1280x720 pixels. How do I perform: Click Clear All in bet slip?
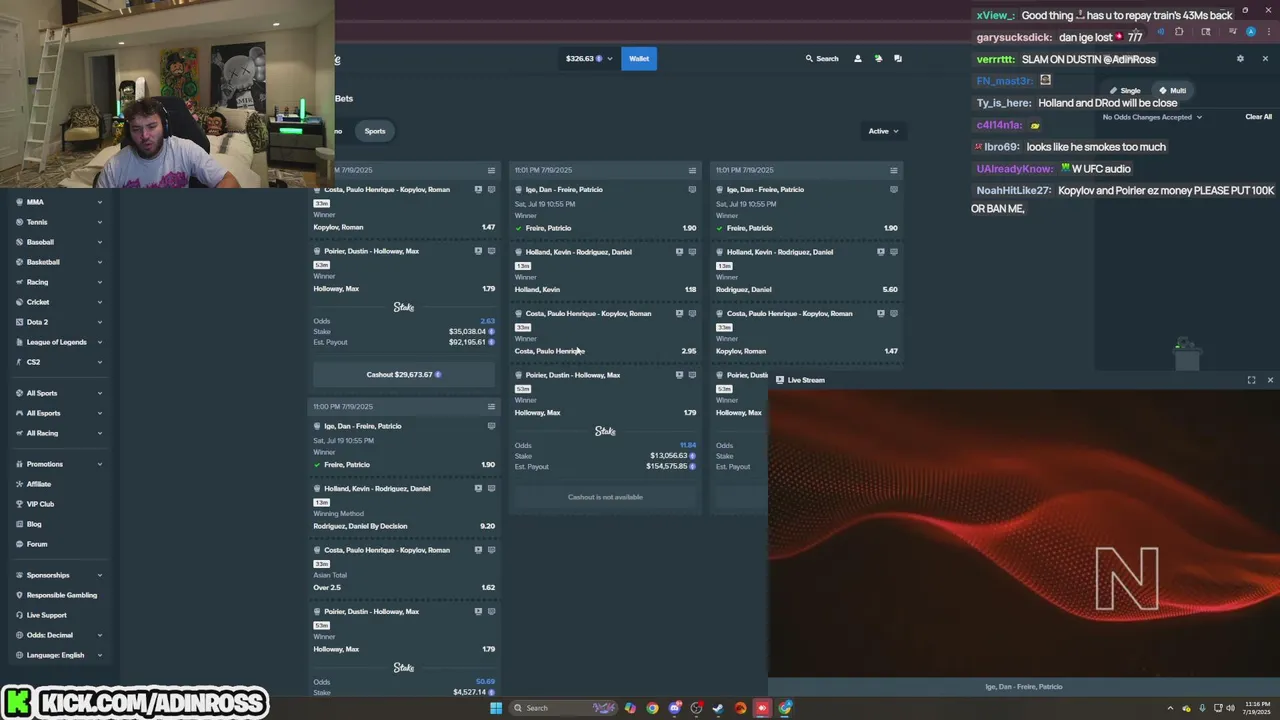(1258, 117)
